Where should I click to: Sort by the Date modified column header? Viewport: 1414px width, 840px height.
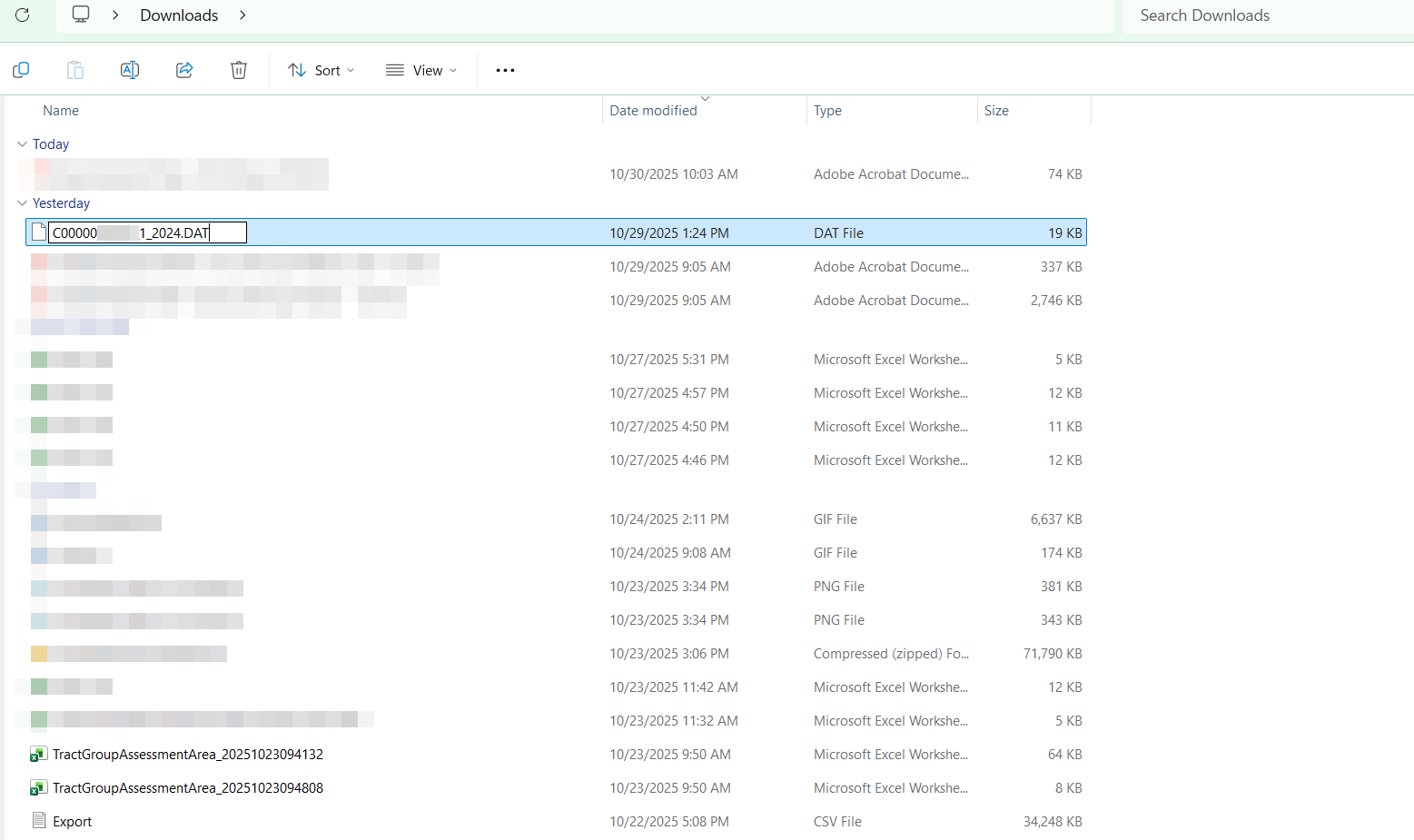(653, 111)
